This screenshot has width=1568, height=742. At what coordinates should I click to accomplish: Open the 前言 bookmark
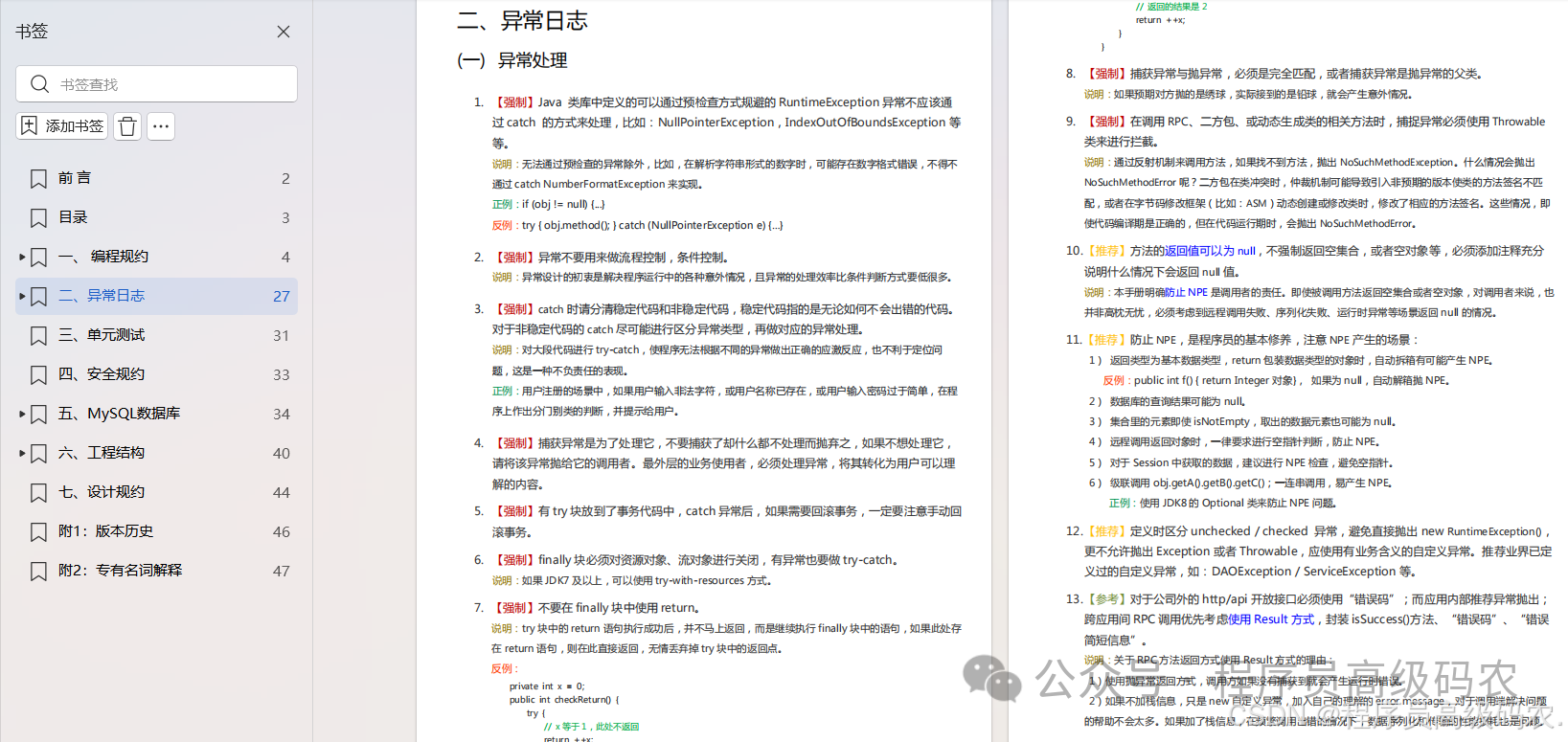75,178
